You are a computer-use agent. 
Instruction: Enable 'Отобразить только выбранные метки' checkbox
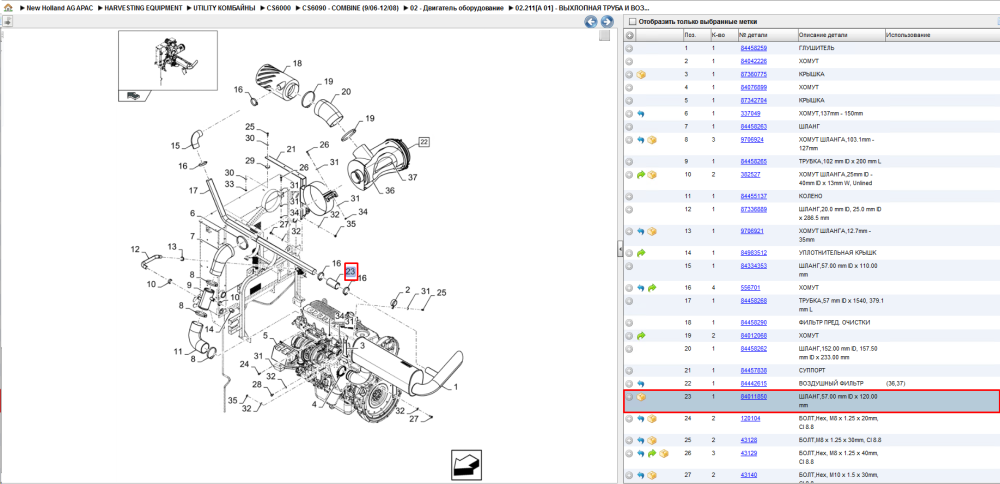(632, 22)
